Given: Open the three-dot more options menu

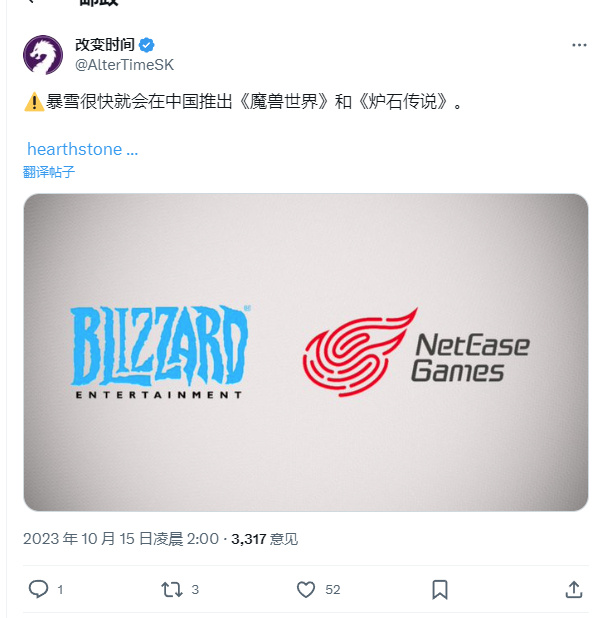Looking at the screenshot, I should [579, 45].
